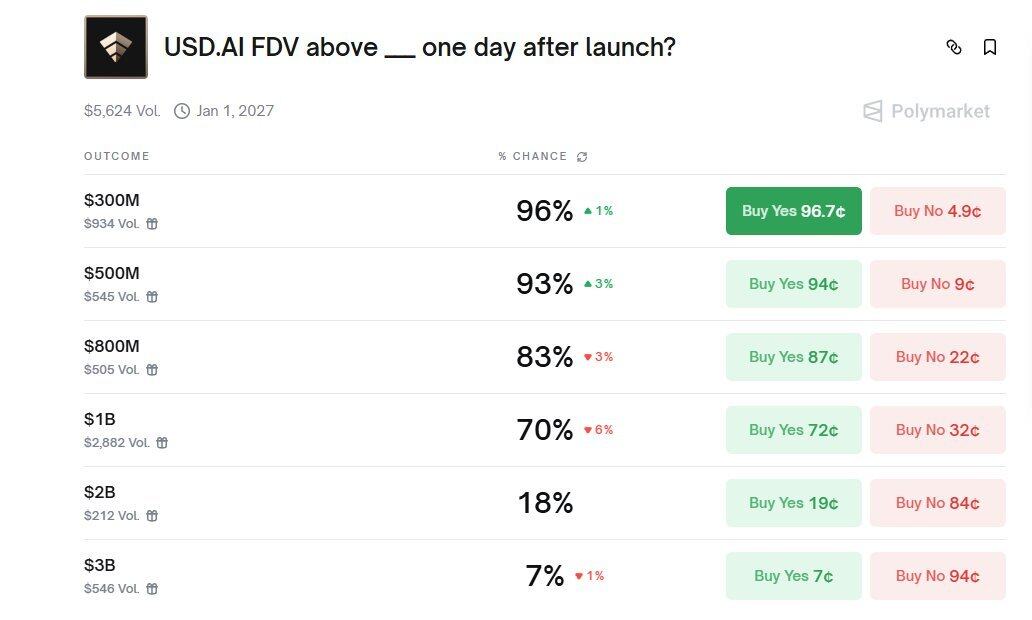Click the gift icon under $3B
Screen dimensions: 1032x620
point(152,589)
